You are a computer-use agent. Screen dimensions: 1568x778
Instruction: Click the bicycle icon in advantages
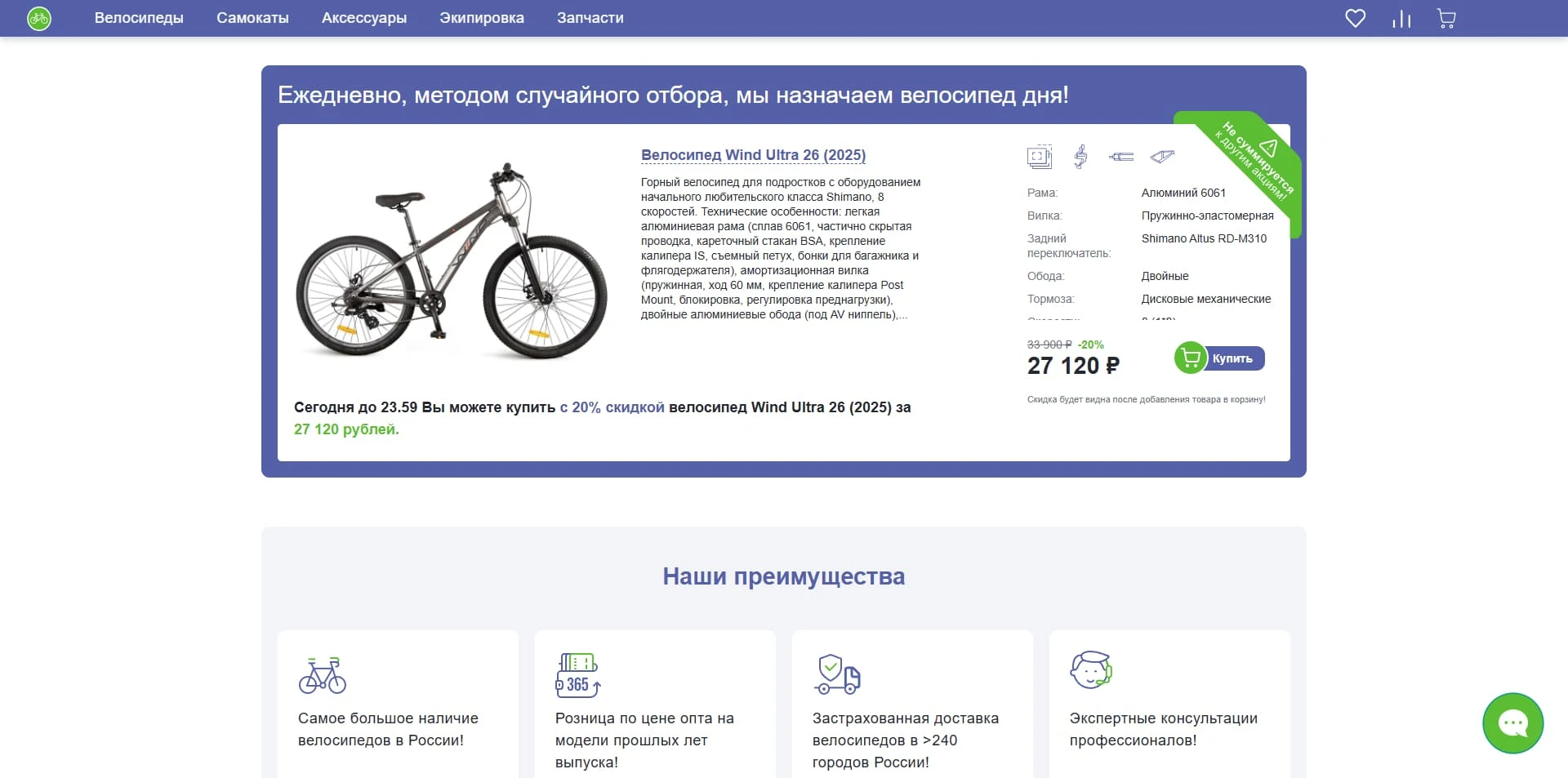point(323,675)
